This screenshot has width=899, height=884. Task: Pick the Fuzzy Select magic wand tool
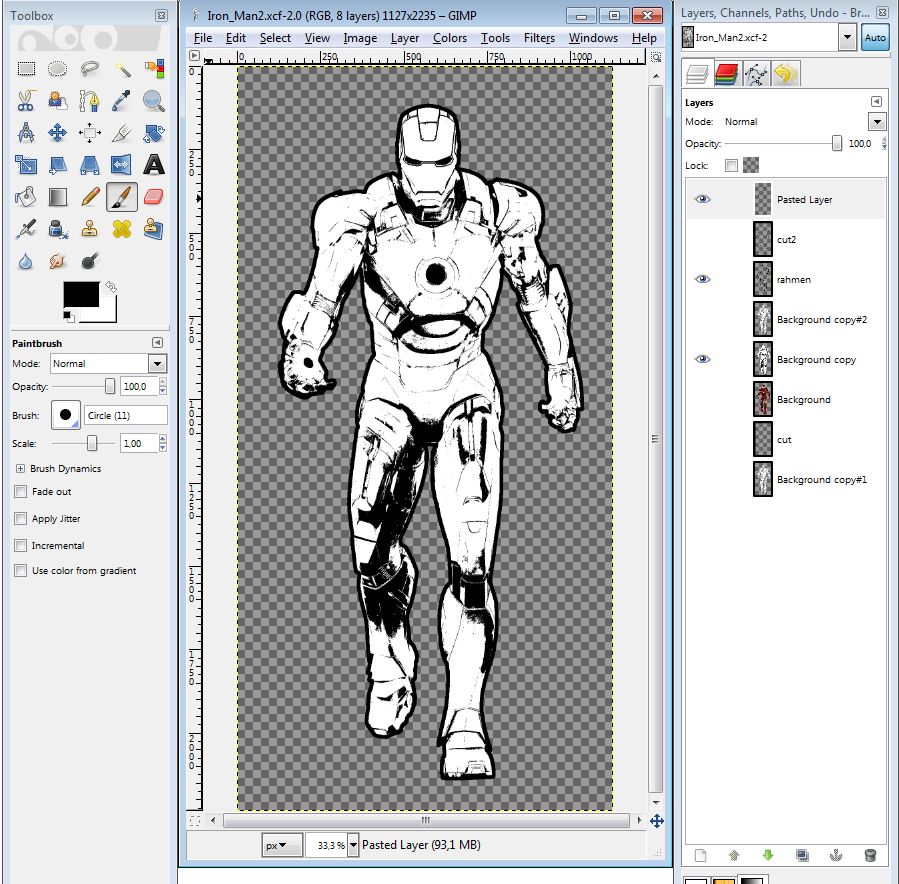122,69
